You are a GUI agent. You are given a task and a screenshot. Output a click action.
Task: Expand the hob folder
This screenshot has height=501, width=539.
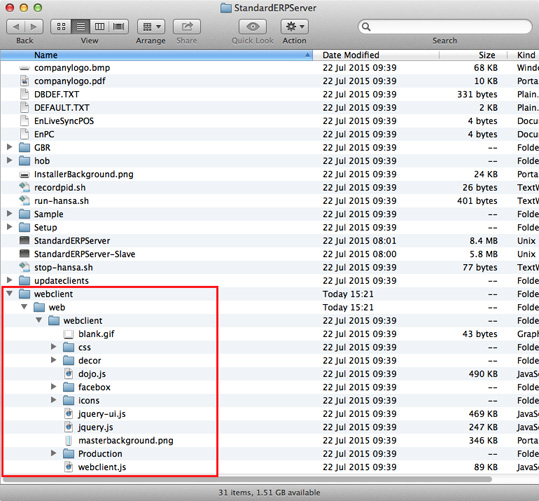point(10,161)
